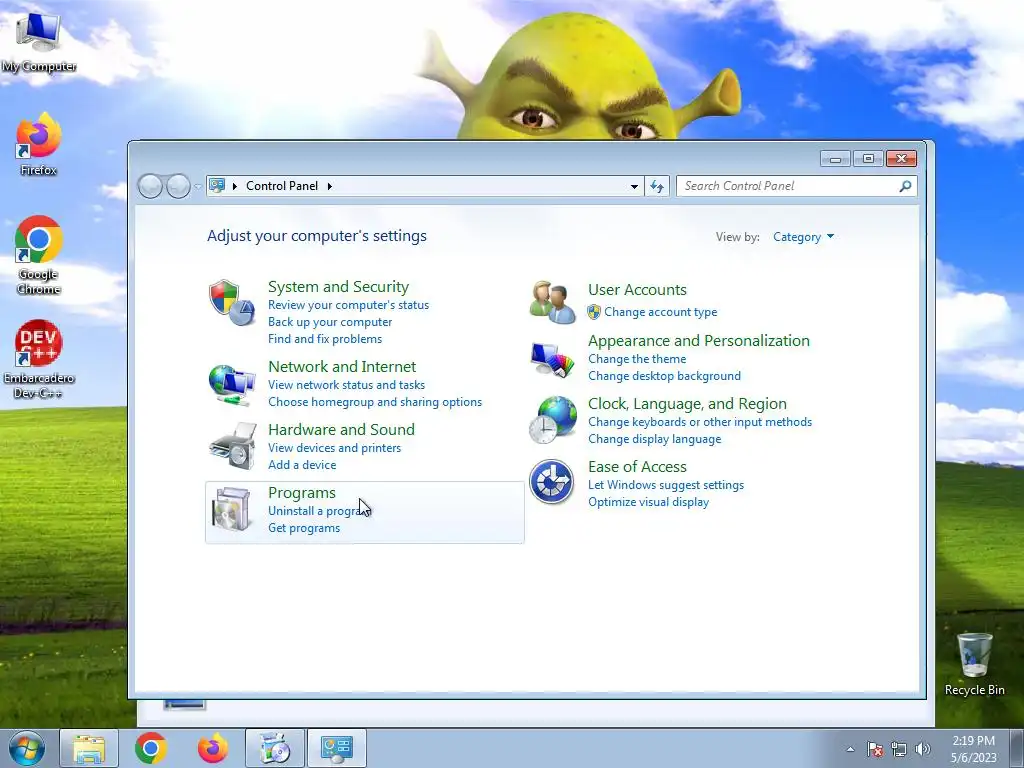Open the Network and Internet heading link
The image size is (1024, 768).
342,366
